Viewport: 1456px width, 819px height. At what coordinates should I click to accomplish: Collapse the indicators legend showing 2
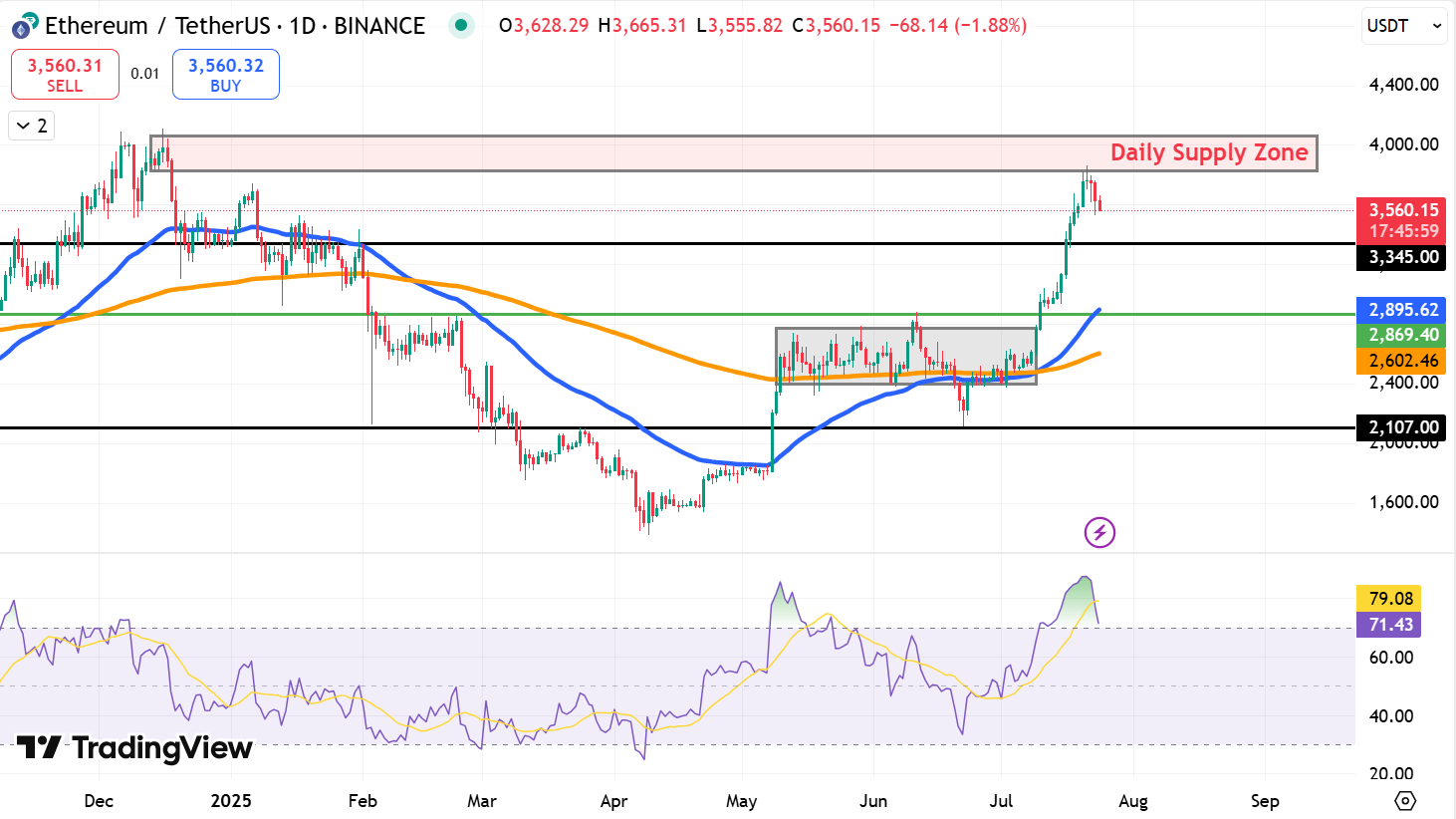coord(31,126)
